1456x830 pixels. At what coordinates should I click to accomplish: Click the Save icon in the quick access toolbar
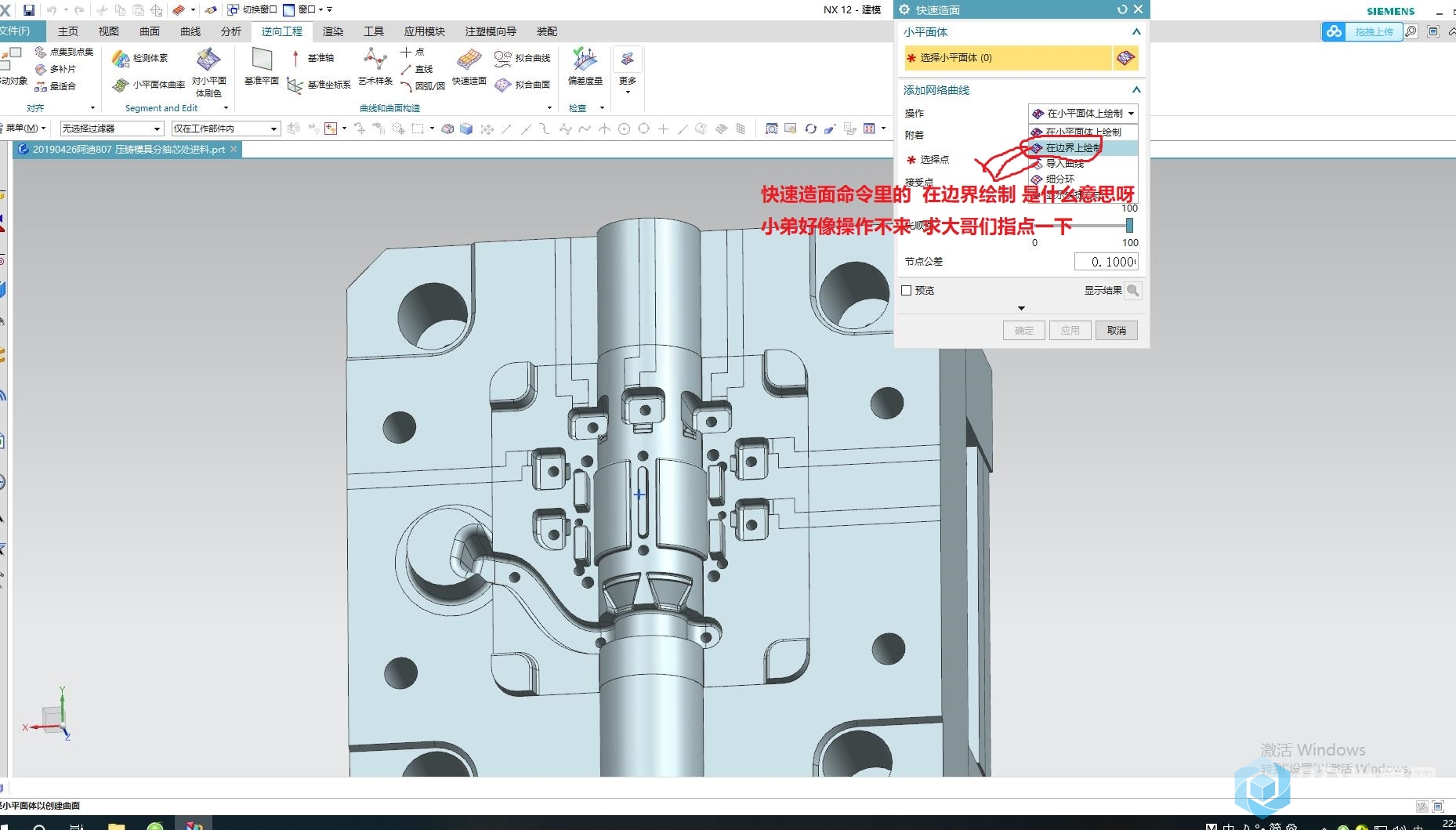click(x=29, y=10)
